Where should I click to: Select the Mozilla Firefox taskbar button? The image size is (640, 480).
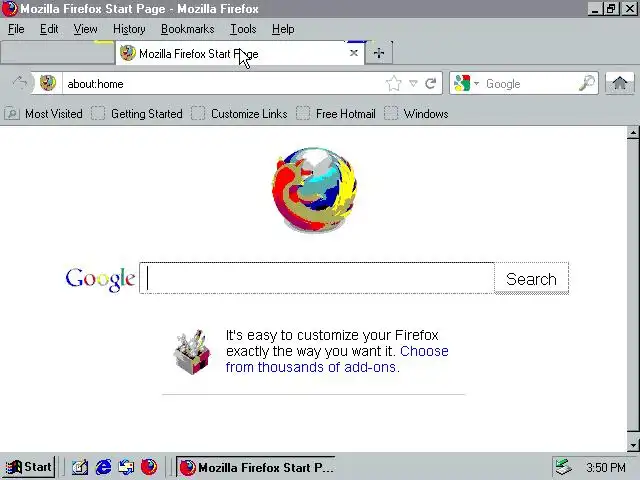pos(256,467)
